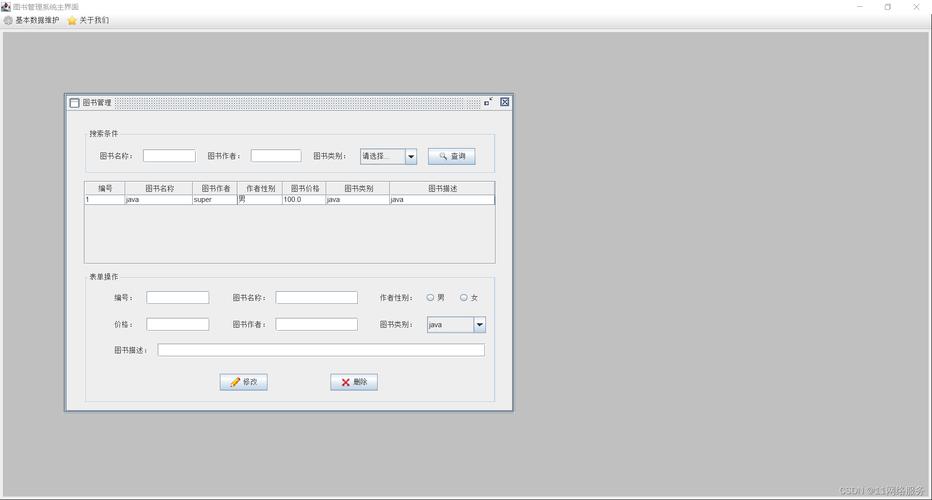The width and height of the screenshot is (932, 500).
Task: Select the 男 radio button
Action: (431, 297)
